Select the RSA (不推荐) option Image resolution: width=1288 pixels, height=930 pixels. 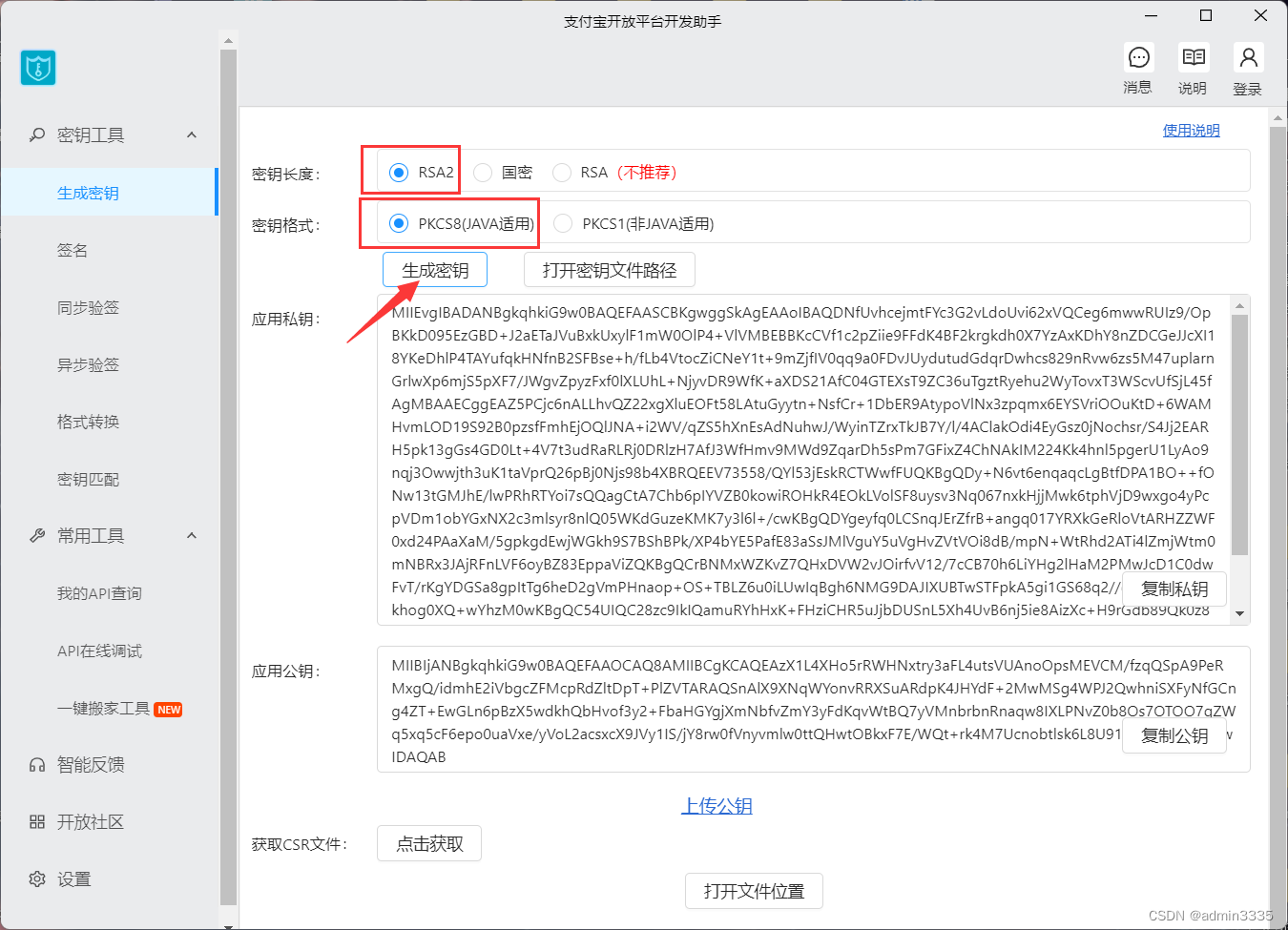tap(562, 173)
